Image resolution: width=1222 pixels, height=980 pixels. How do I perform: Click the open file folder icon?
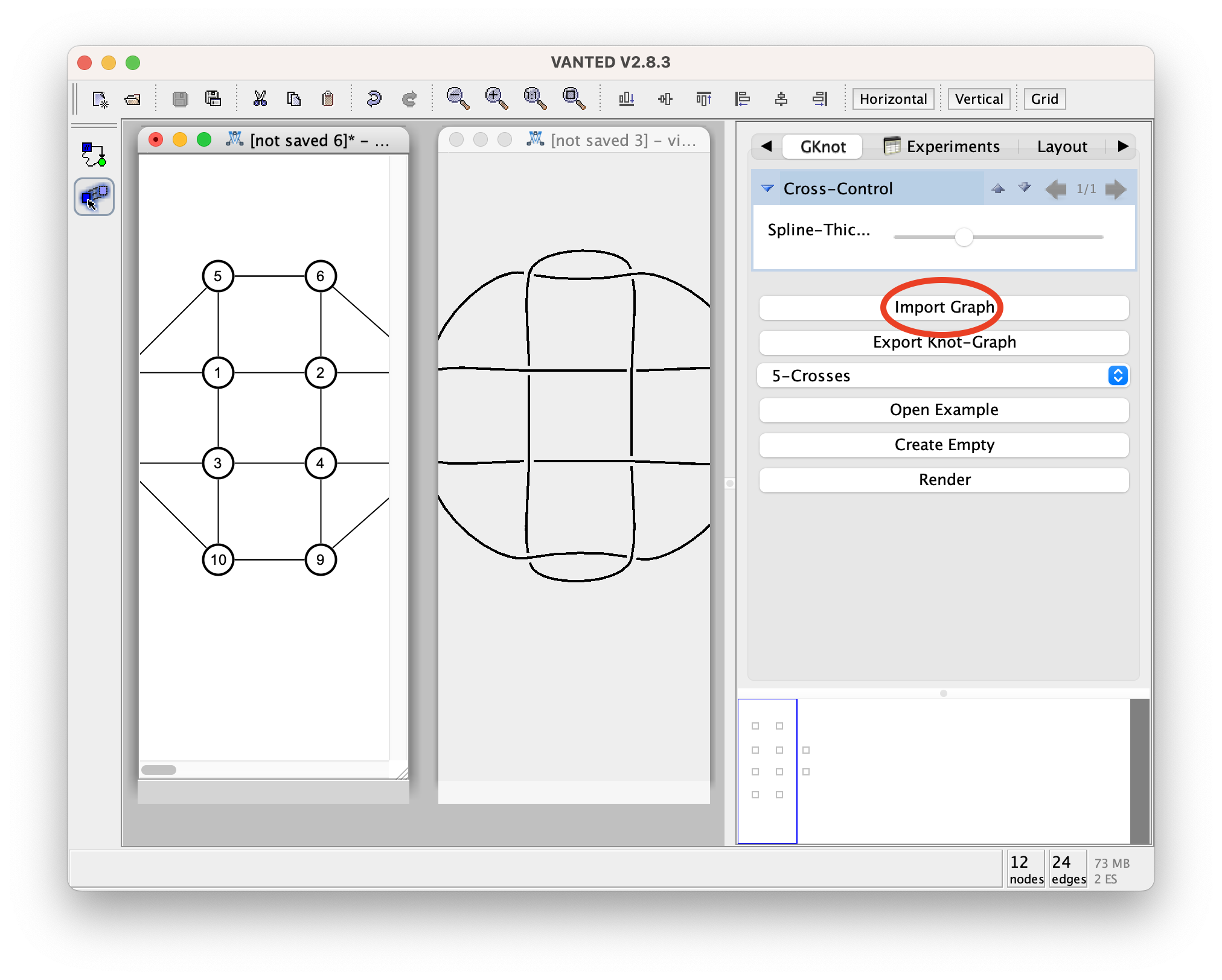133,99
